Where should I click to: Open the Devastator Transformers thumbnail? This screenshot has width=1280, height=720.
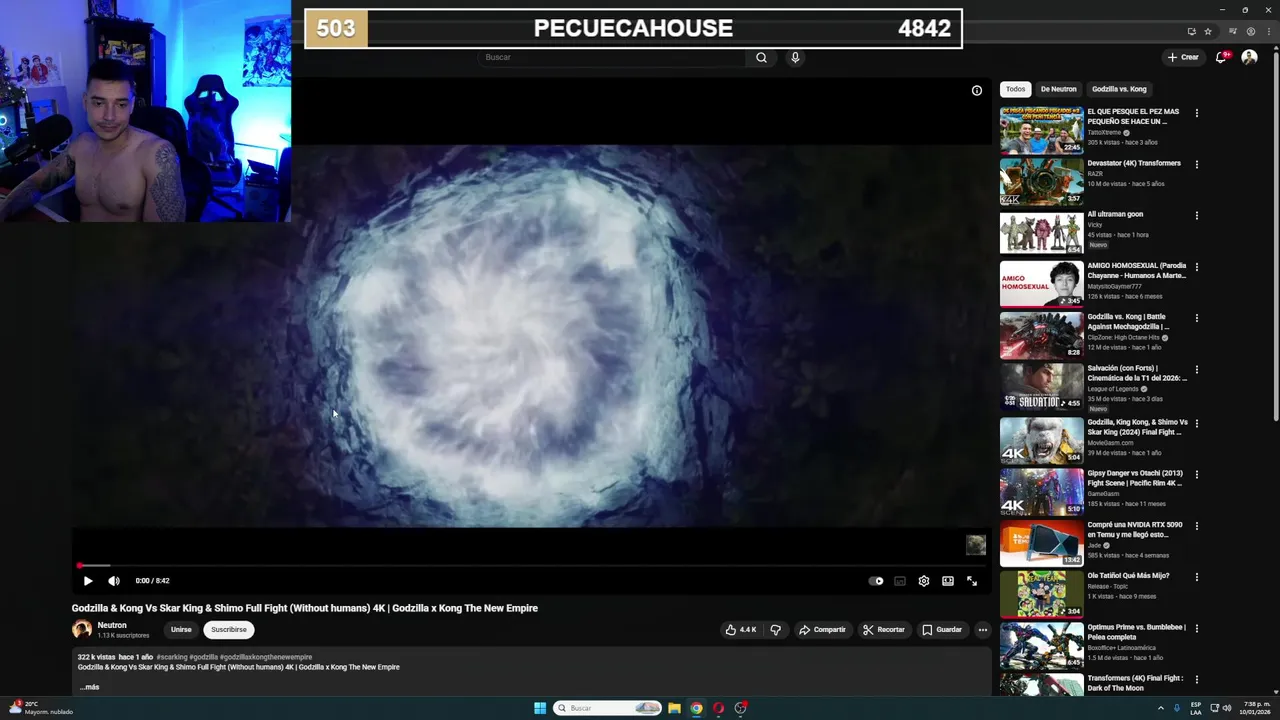coord(1041,181)
